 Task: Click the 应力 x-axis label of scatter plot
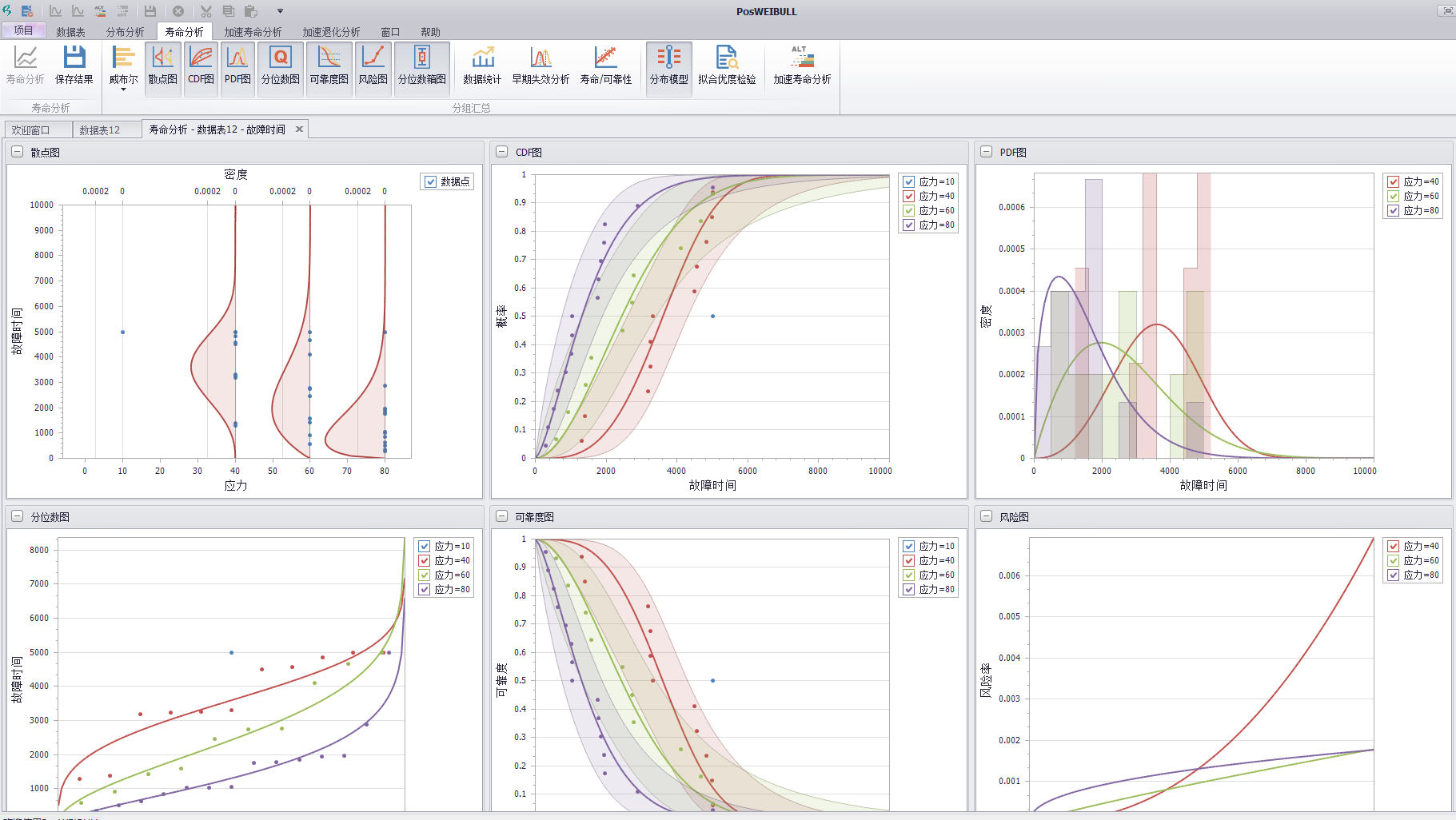[x=235, y=485]
